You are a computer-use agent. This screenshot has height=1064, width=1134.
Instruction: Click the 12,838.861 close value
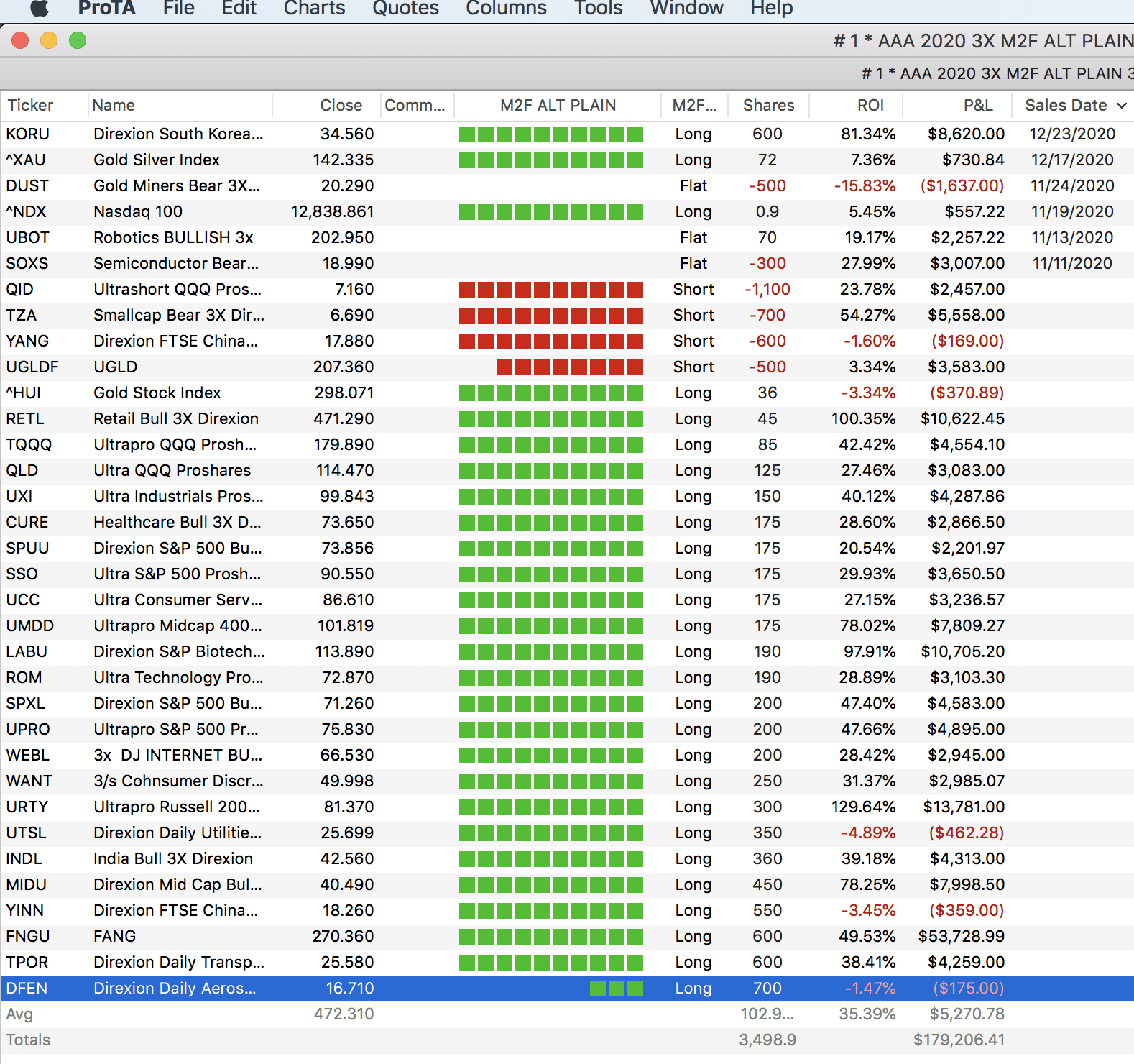tap(332, 211)
